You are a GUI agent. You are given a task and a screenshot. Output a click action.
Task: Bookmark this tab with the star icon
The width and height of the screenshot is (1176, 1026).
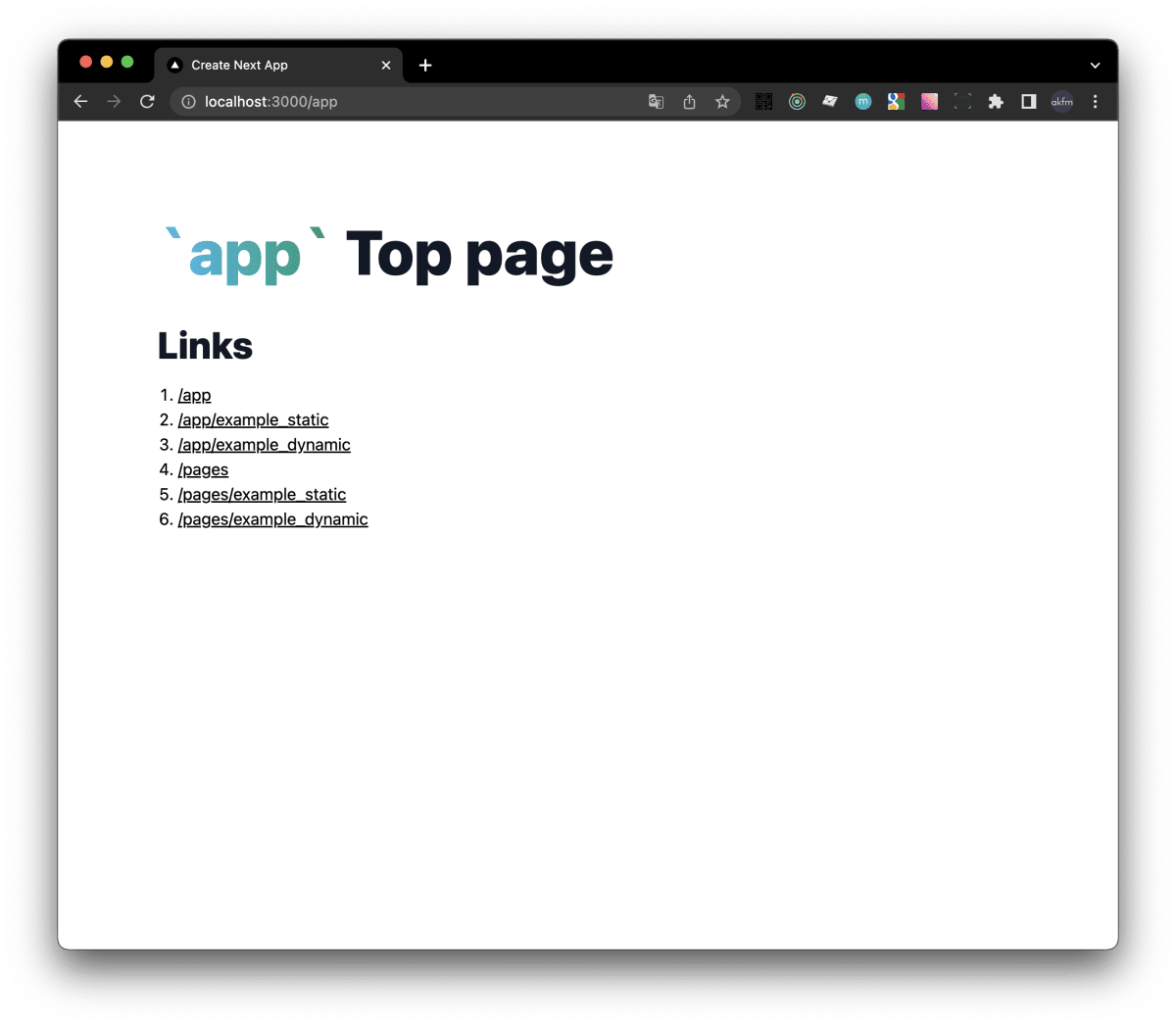coord(722,102)
